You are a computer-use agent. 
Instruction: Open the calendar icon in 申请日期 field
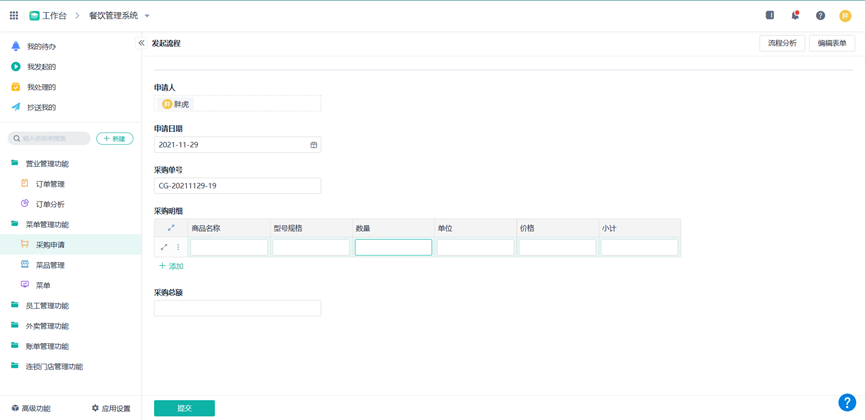[x=313, y=145]
